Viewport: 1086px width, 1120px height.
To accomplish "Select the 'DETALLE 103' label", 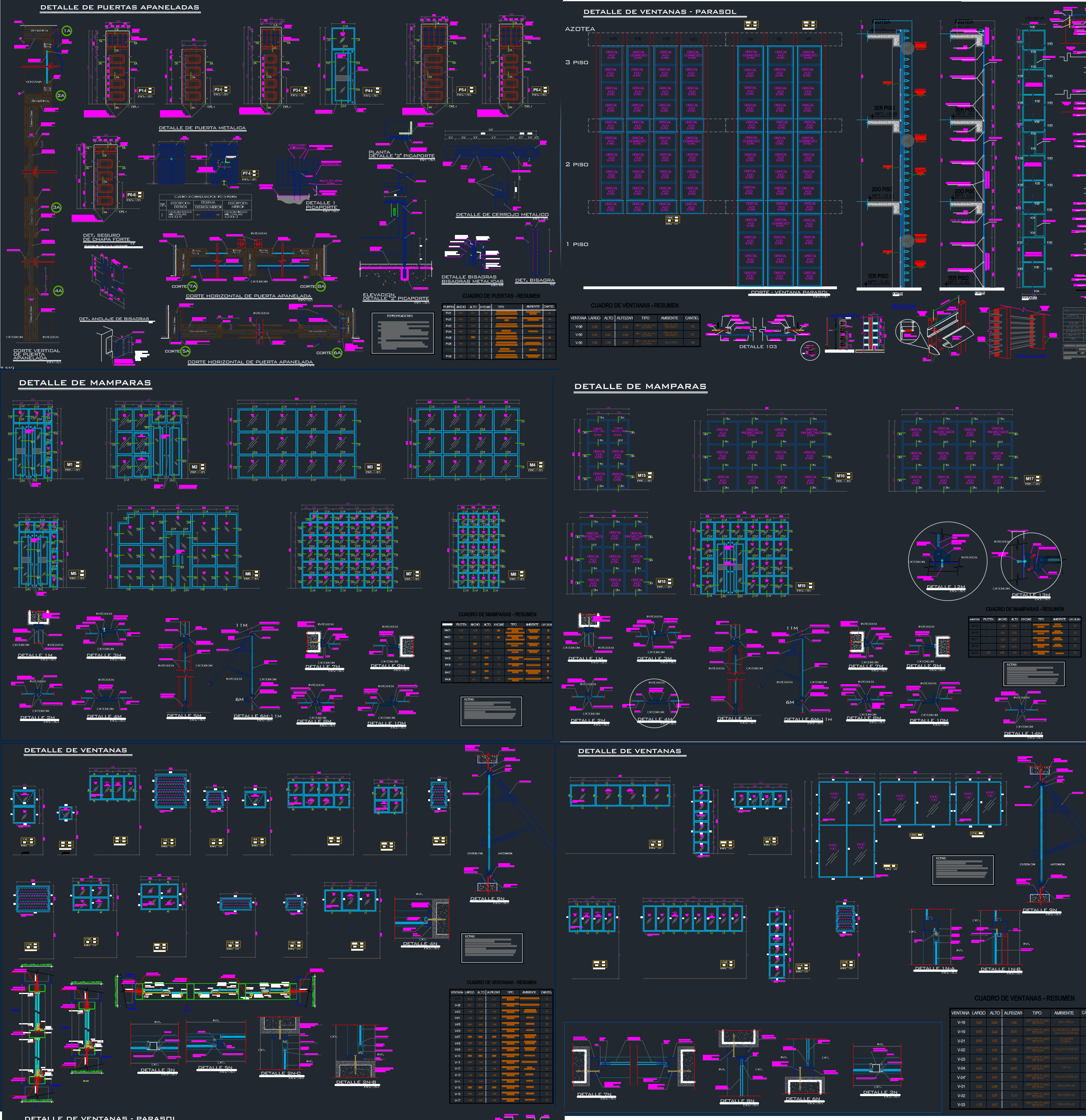I will 758,346.
